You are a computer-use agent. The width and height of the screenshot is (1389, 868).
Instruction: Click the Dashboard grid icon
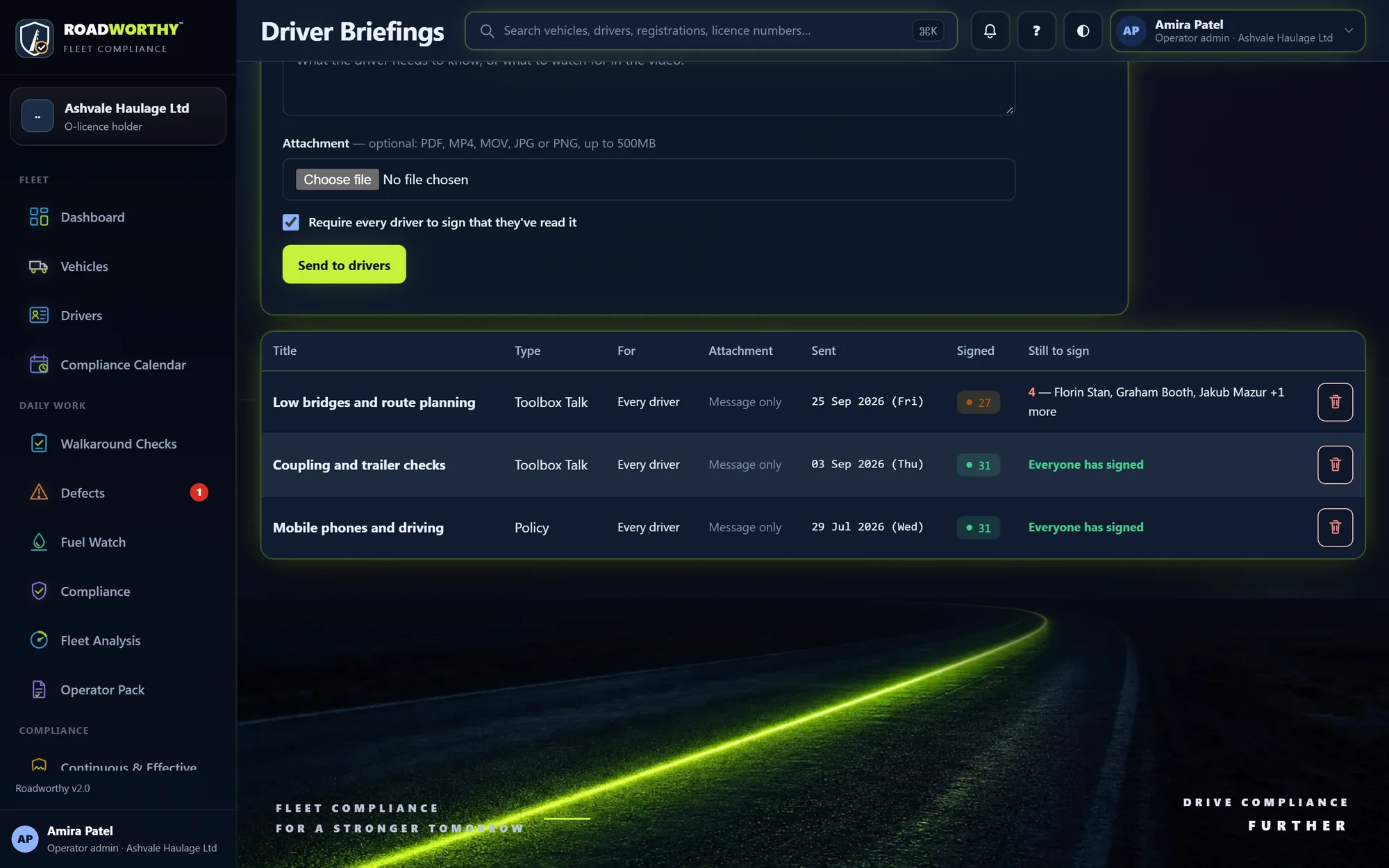39,217
